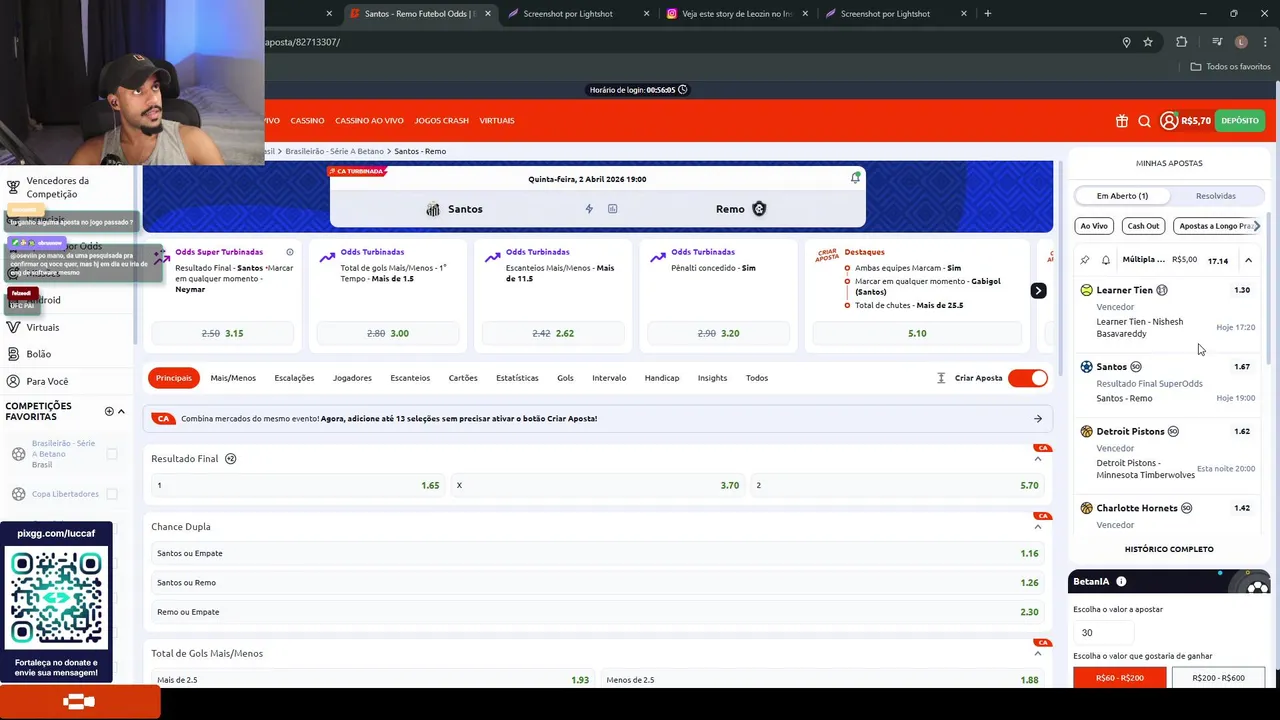The width and height of the screenshot is (1280, 720).
Task: Click the browser location pin icon
Action: (1126, 42)
